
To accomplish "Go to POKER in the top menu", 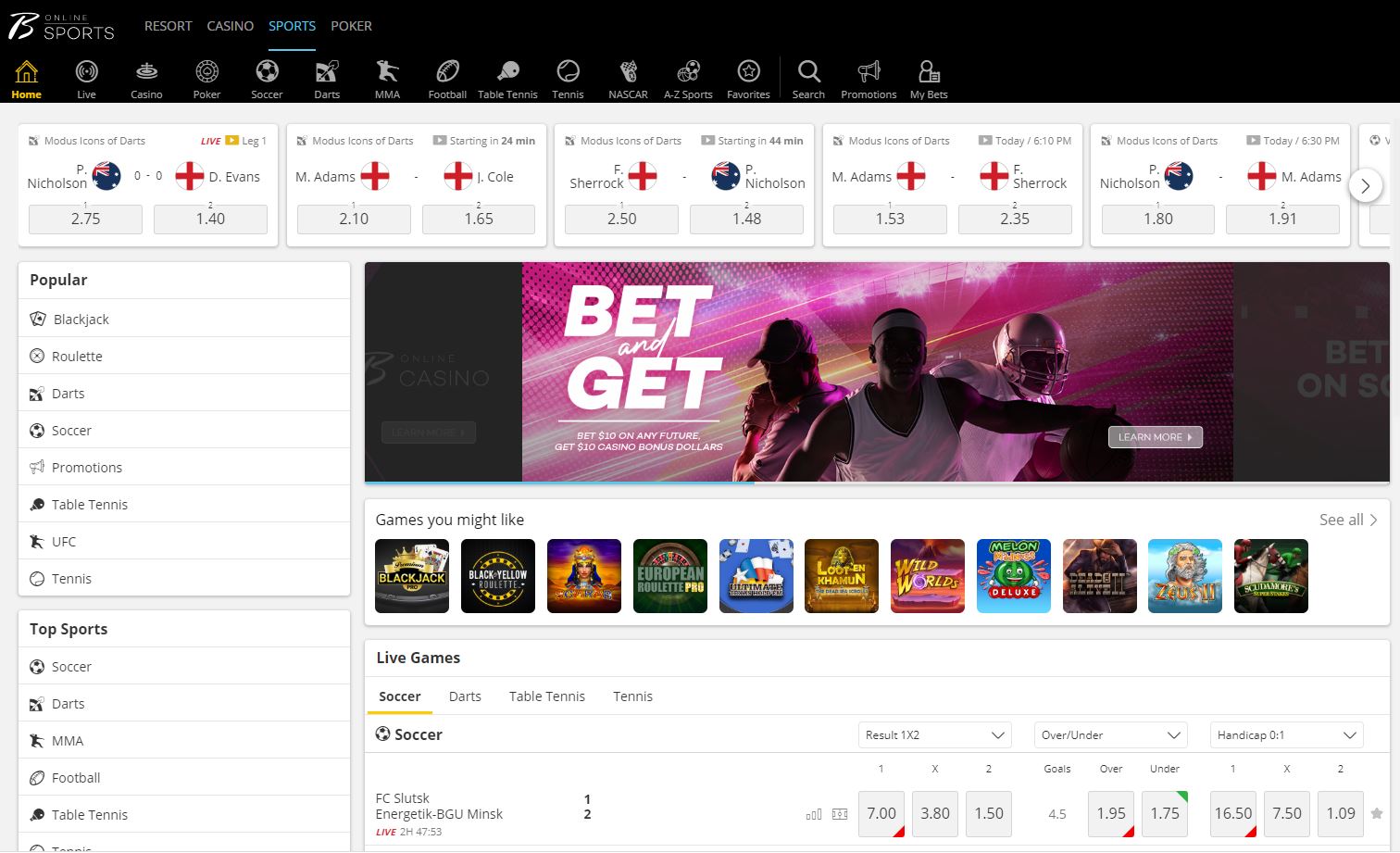I will (x=351, y=26).
